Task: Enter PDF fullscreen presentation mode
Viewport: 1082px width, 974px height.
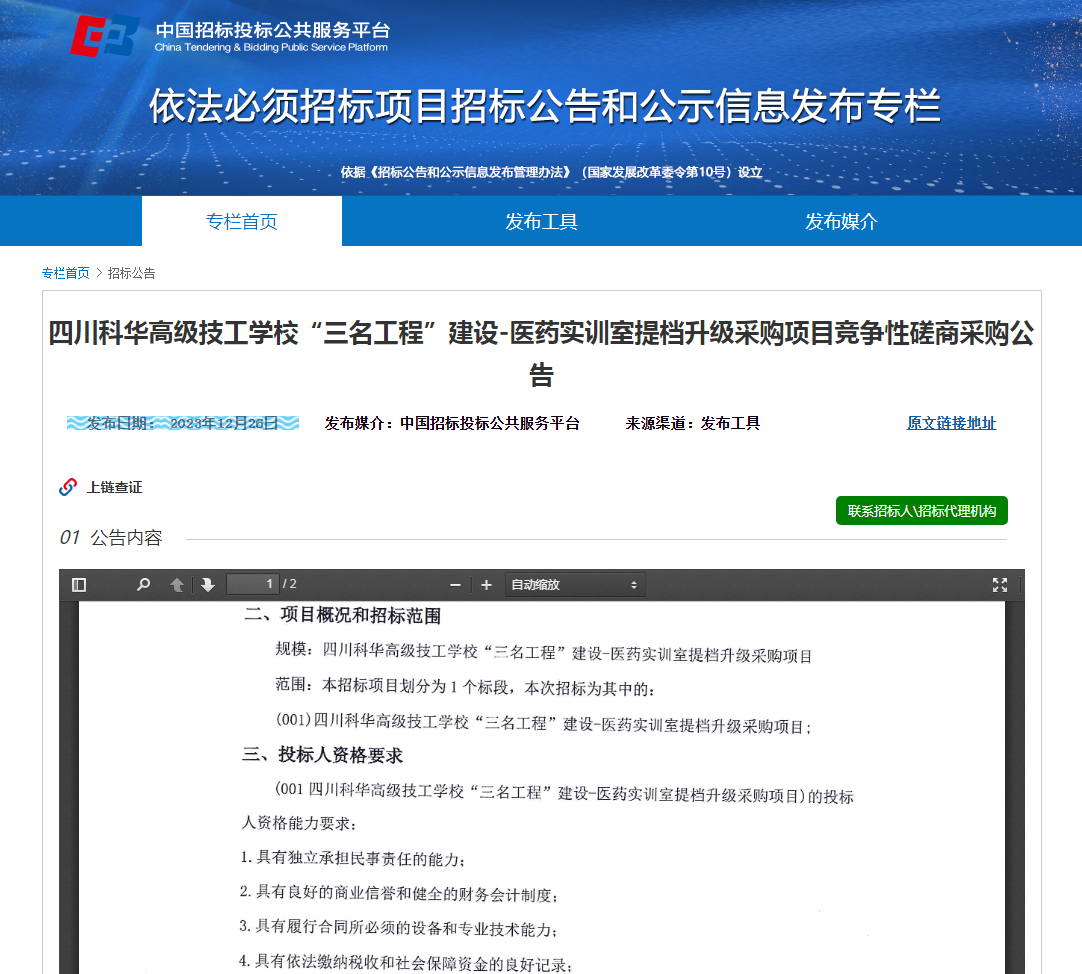Action: click(1000, 585)
